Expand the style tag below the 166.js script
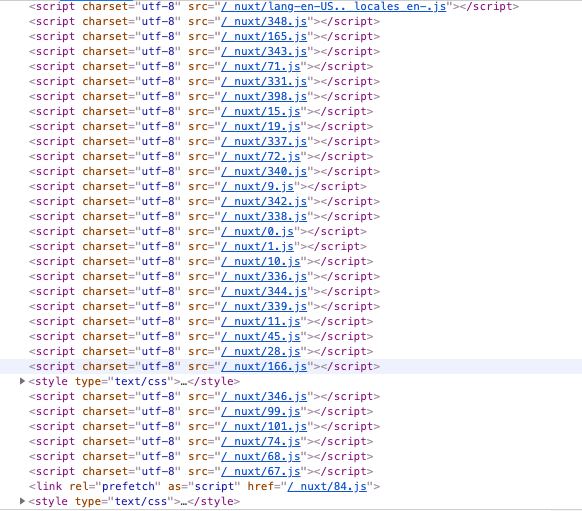Image resolution: width=582 pixels, height=511 pixels. [22, 381]
